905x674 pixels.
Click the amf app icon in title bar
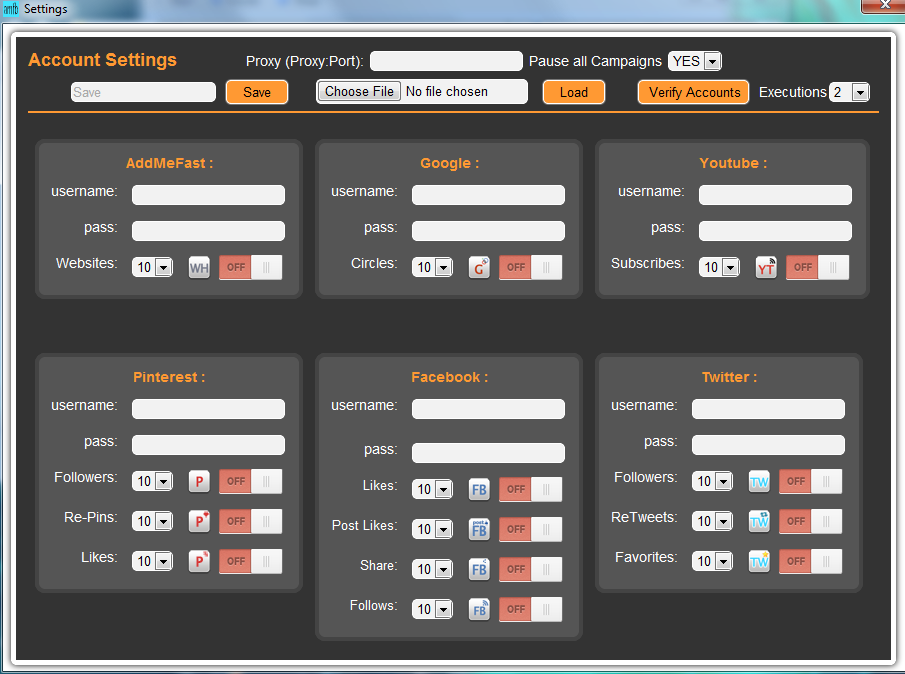point(10,9)
